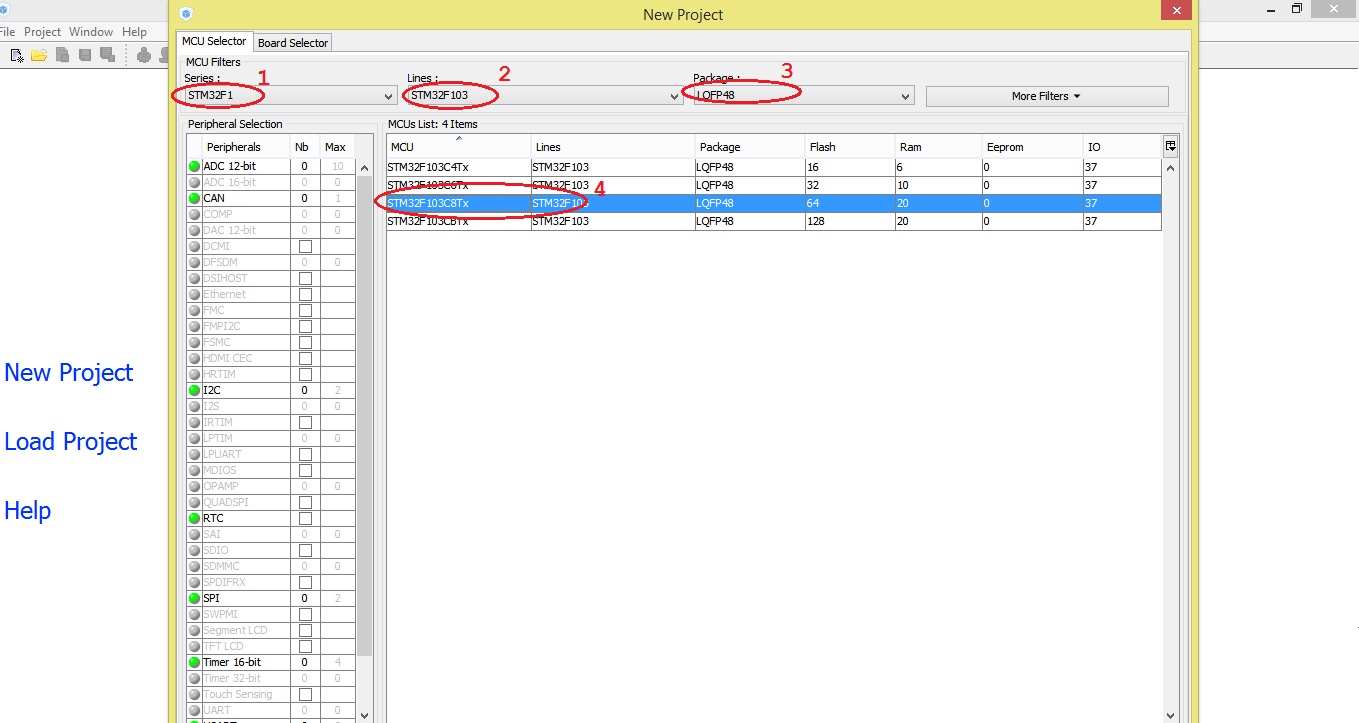Click the Flash value 128 cell

point(850,221)
